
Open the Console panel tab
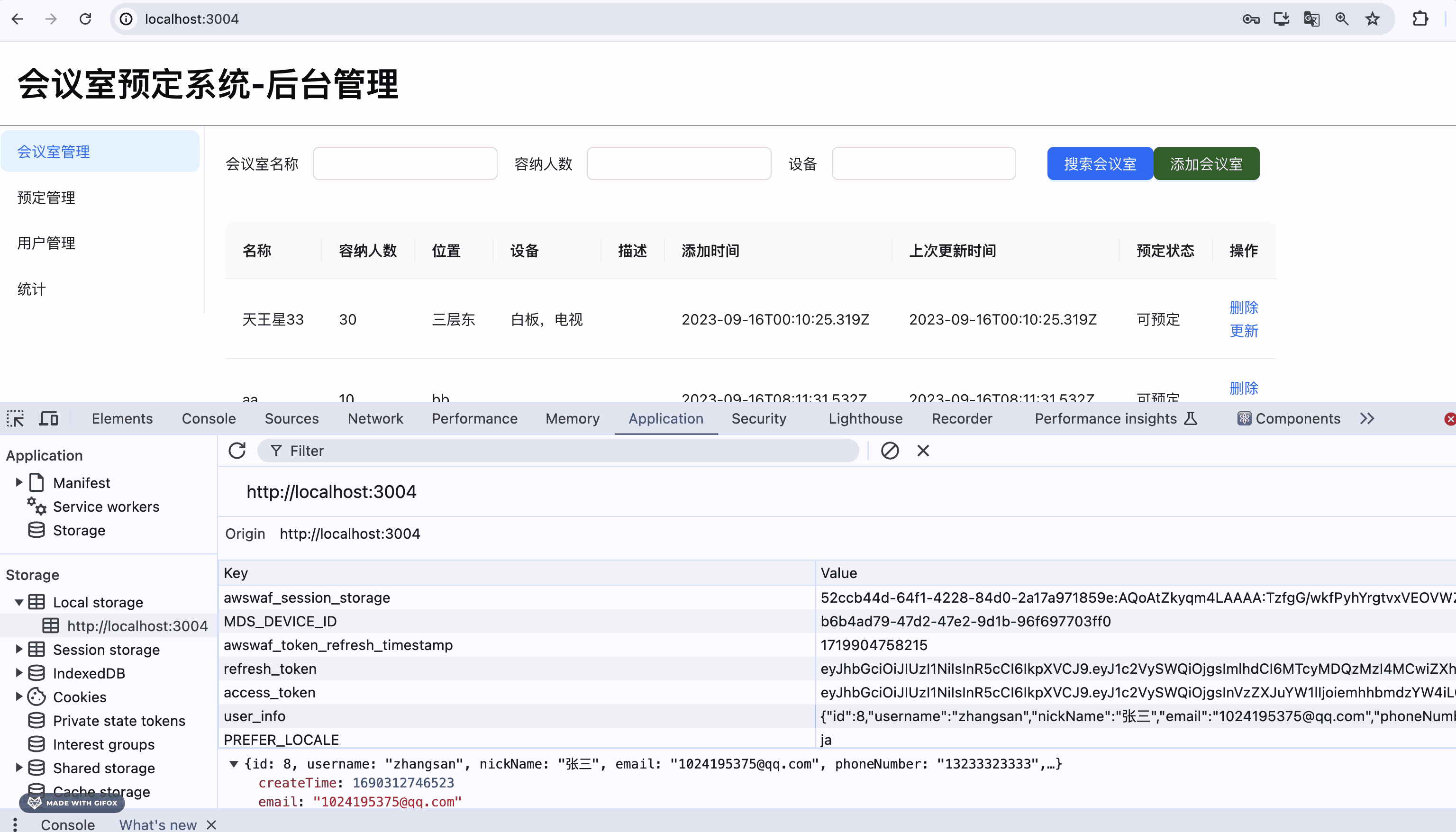click(x=209, y=419)
